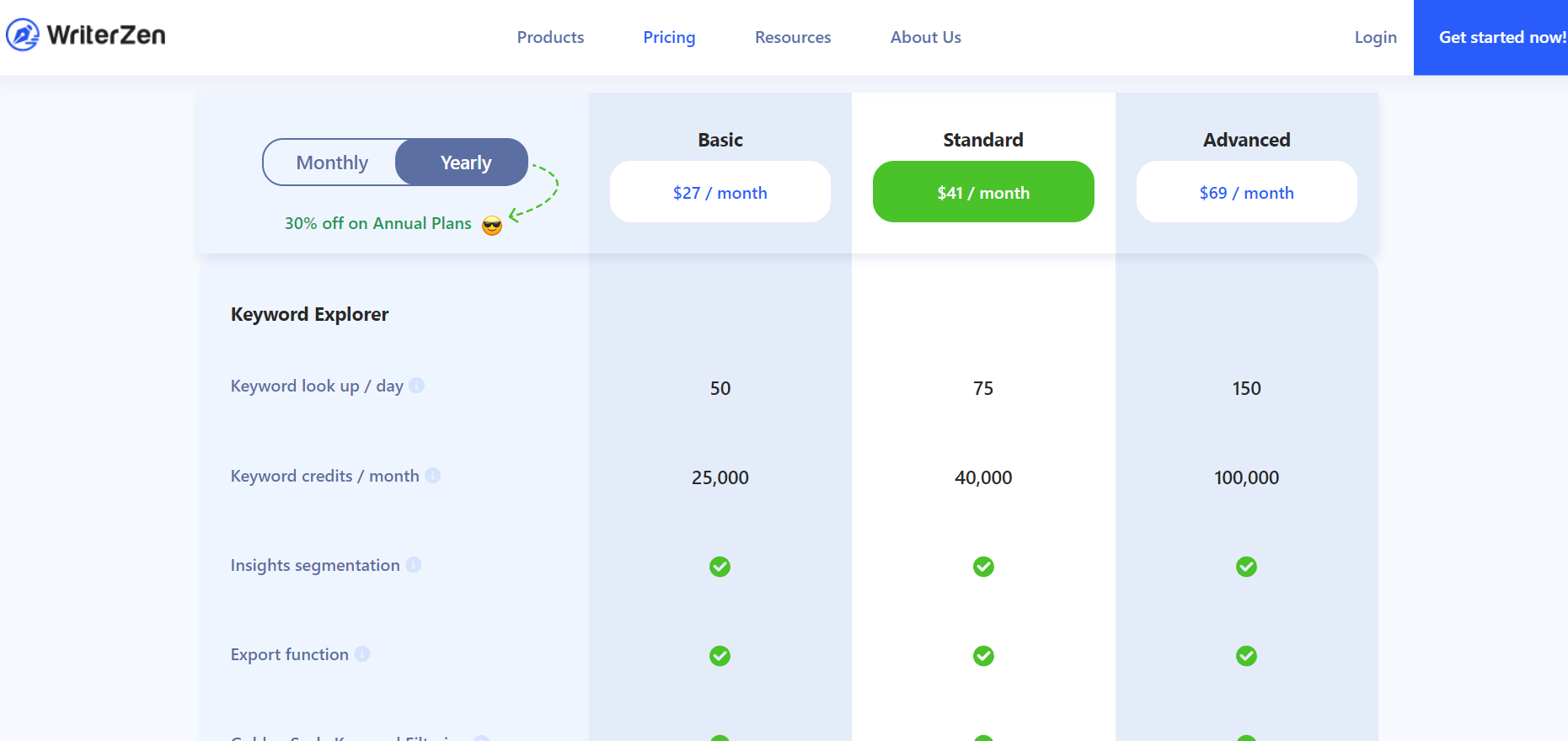
Task: Click Advanced plan Insights segmentation checkmark
Action: pyautogui.click(x=1246, y=567)
